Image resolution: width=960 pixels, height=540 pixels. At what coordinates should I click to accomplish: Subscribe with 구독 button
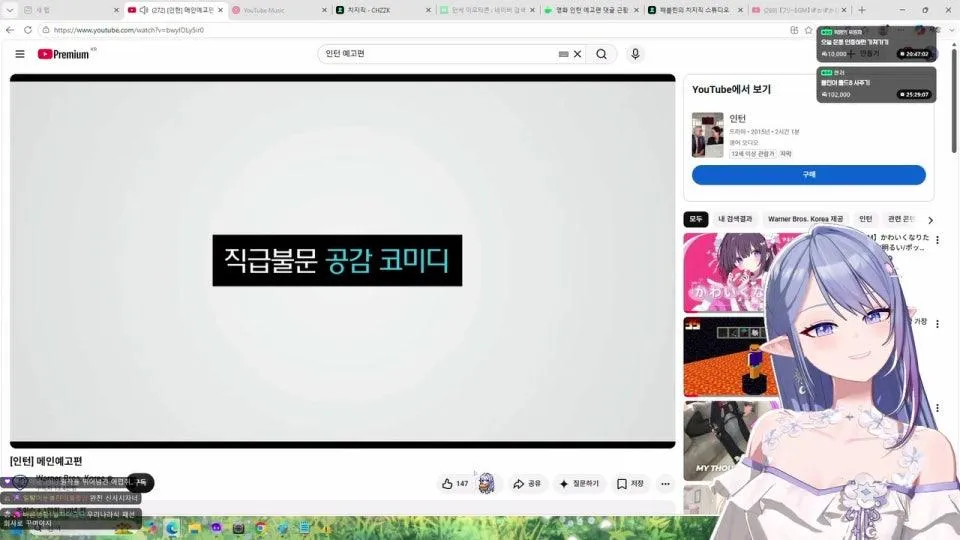coord(141,482)
